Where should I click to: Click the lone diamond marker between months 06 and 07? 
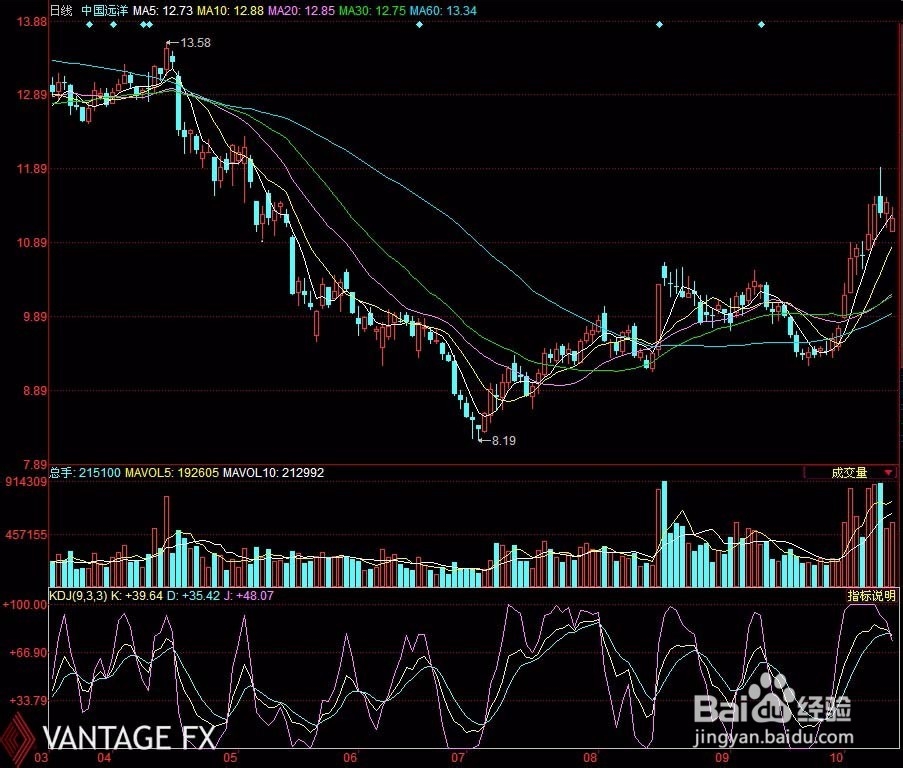pos(419,25)
